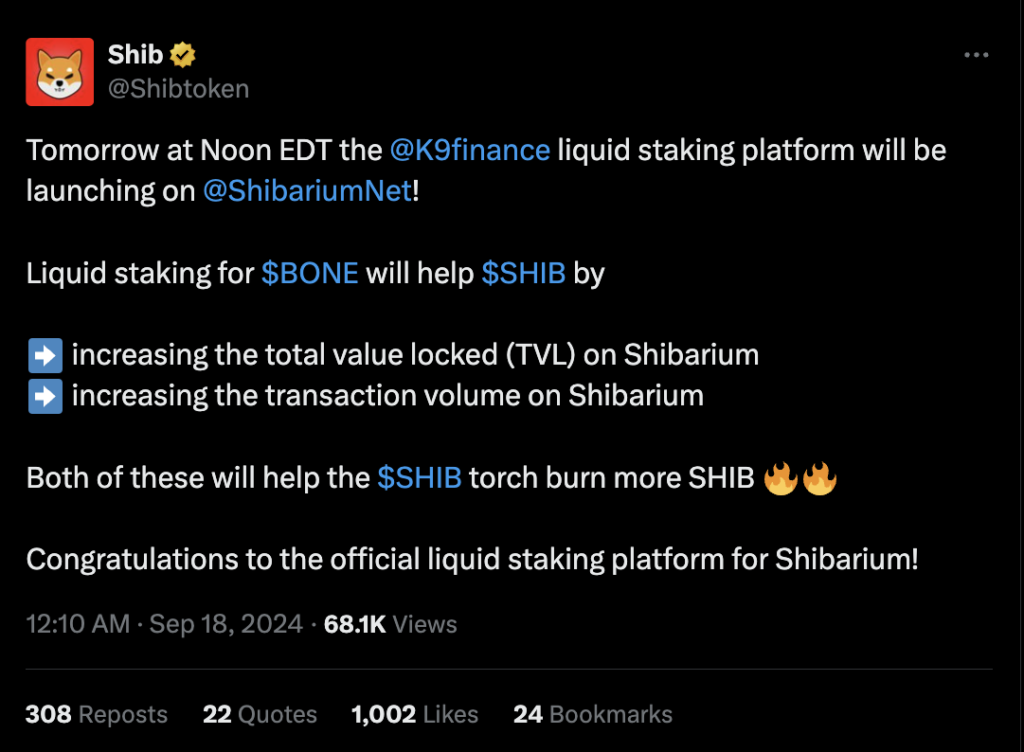Click the second fire emoji
Viewport: 1024px width, 752px height.
pyautogui.click(x=819, y=477)
